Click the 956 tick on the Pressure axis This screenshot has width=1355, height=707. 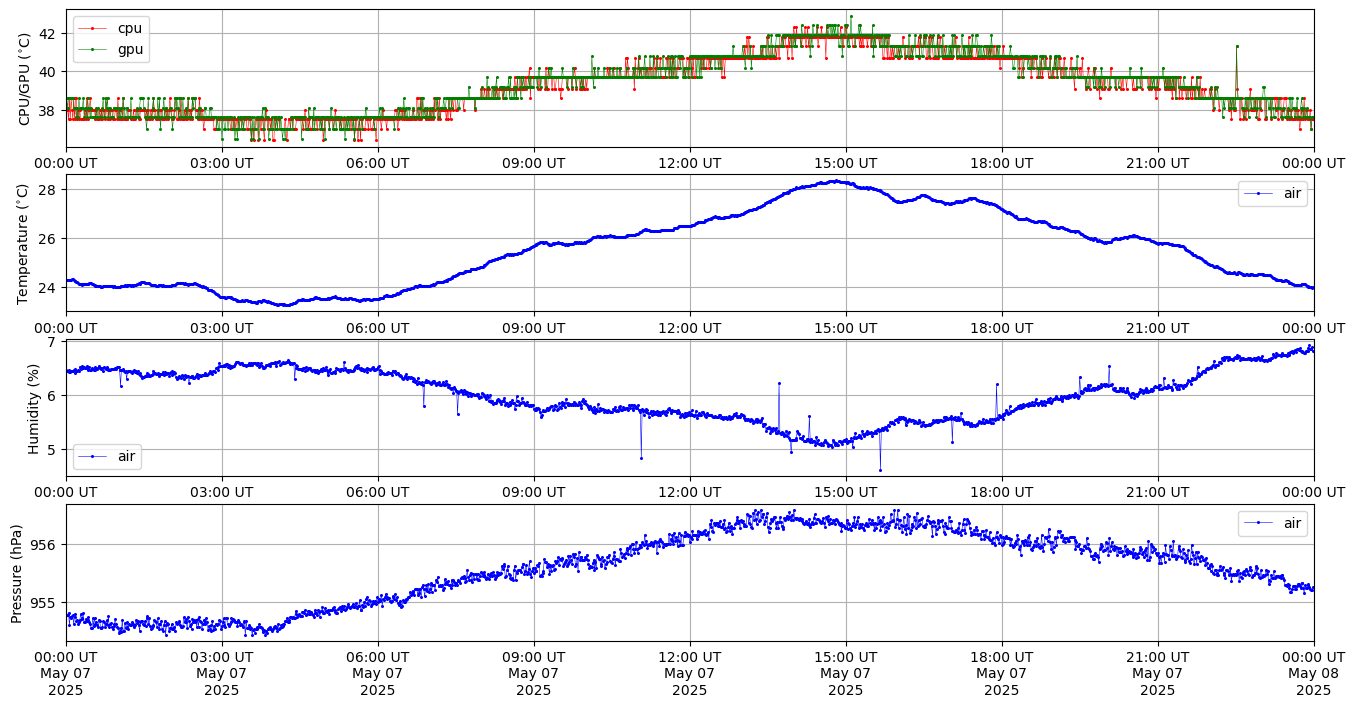pos(44,545)
